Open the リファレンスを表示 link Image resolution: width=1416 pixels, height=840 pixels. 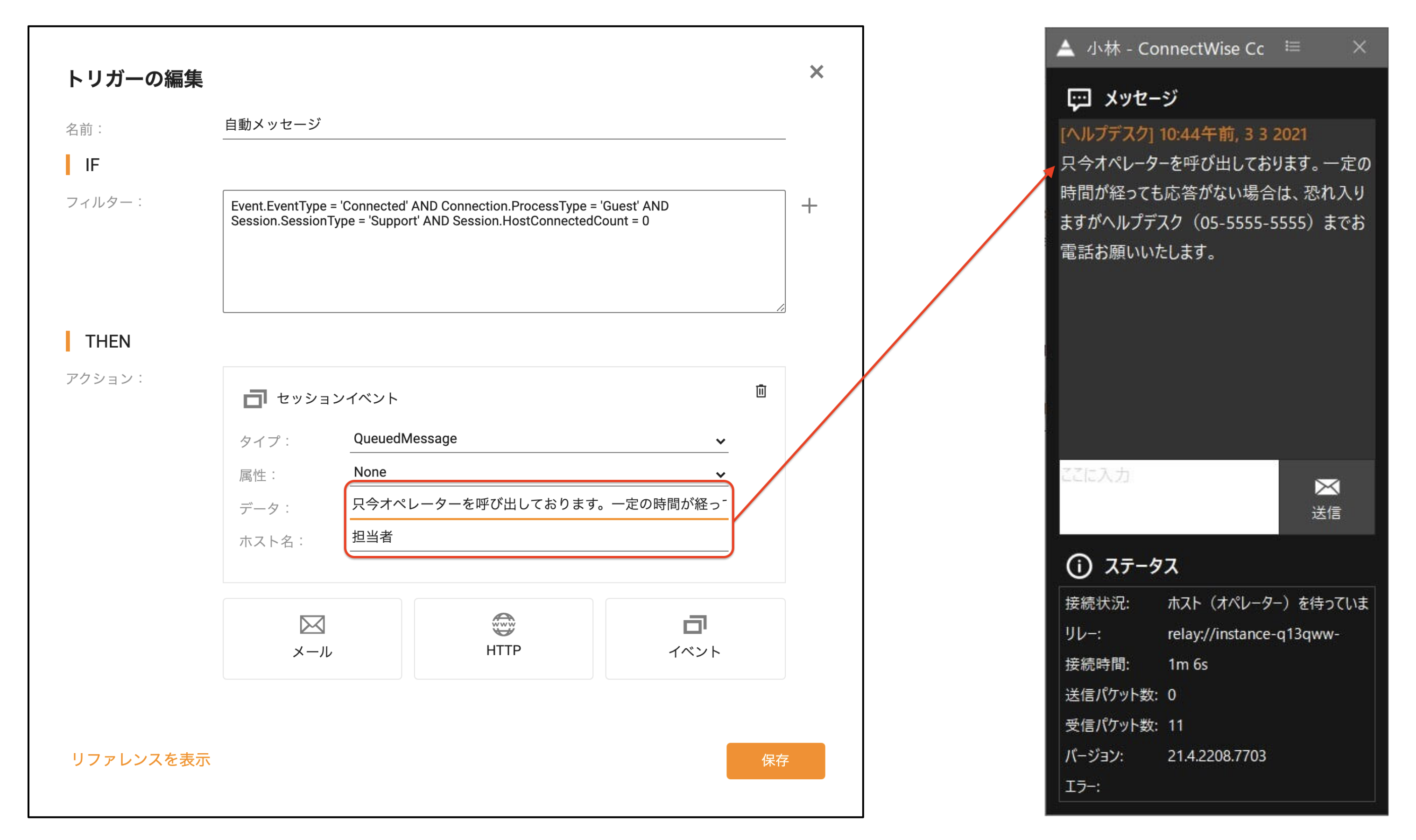click(x=141, y=760)
